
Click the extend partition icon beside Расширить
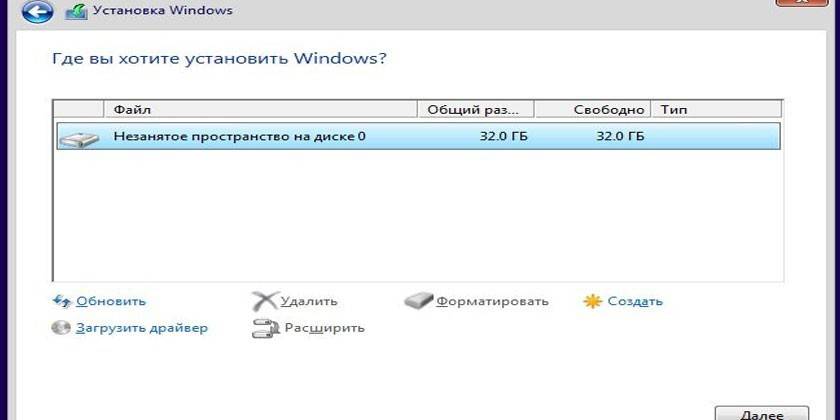coord(265,328)
